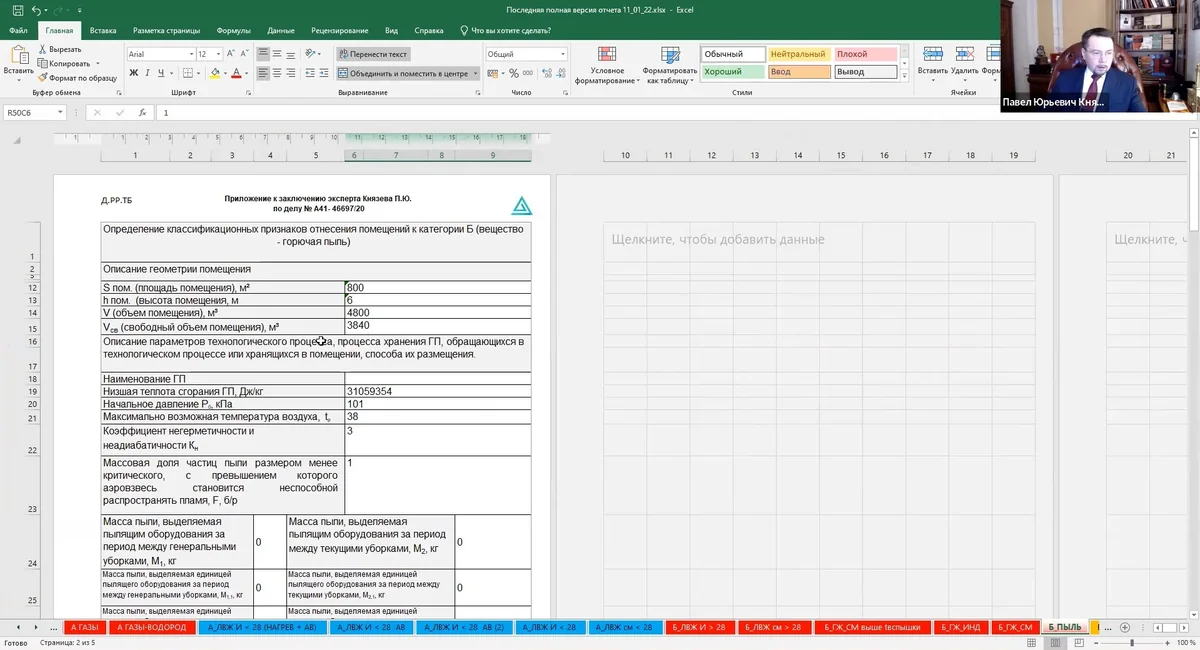Click the Paste (Вставить) clipboard icon
The height and width of the screenshot is (650, 1200).
[x=19, y=57]
